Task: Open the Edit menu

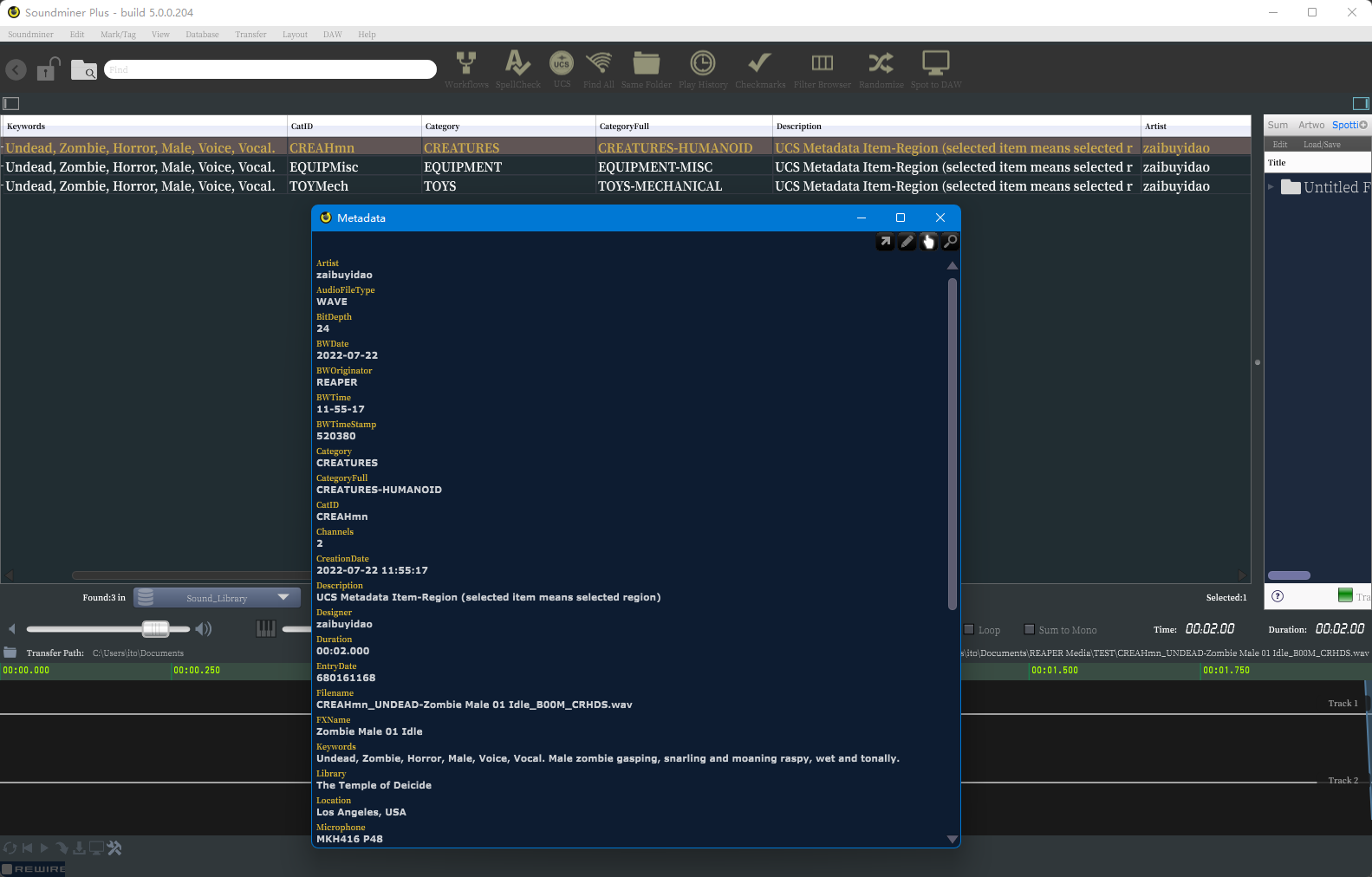Action: (x=77, y=35)
